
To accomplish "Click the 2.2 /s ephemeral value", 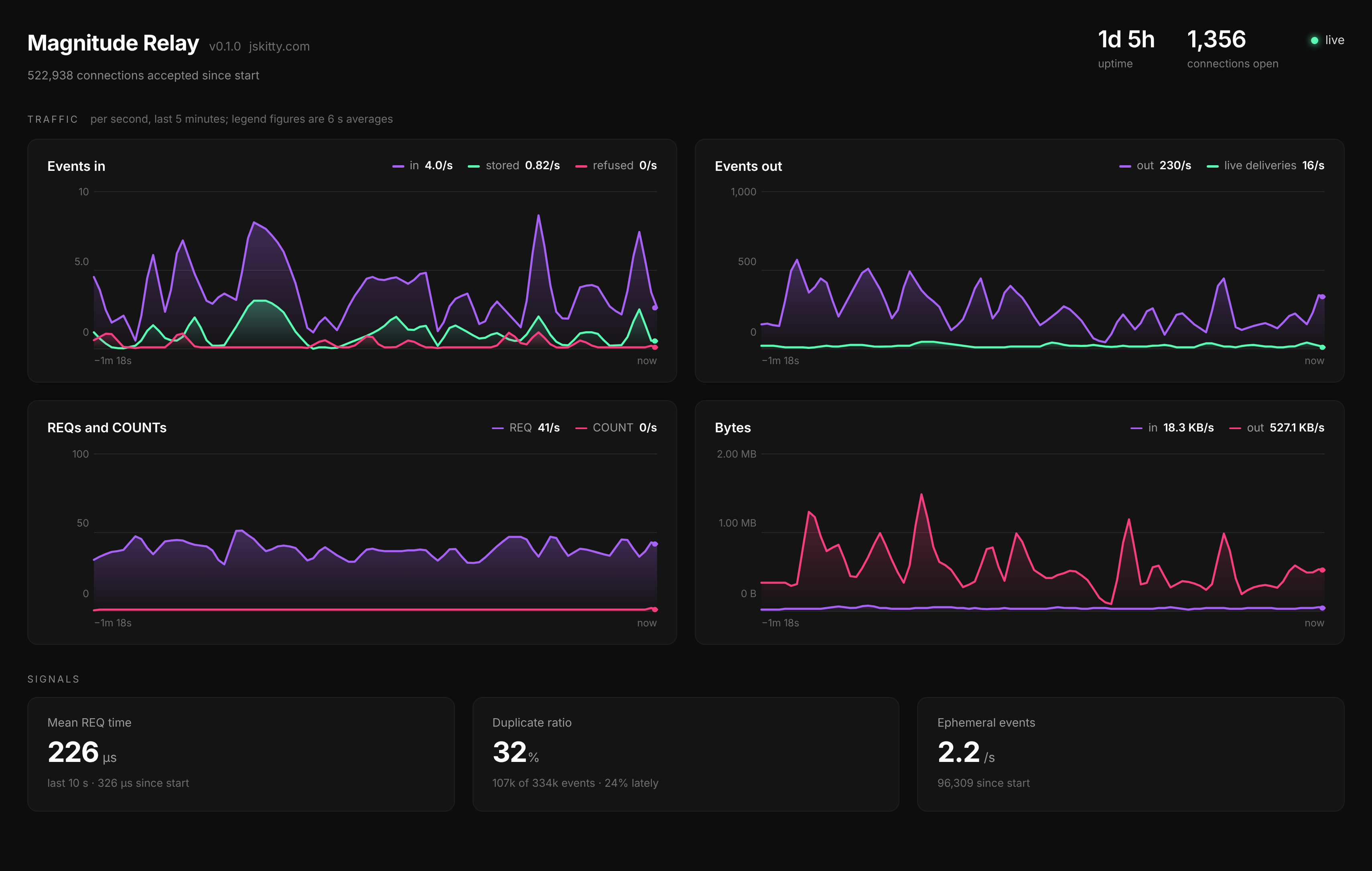I will [x=966, y=753].
